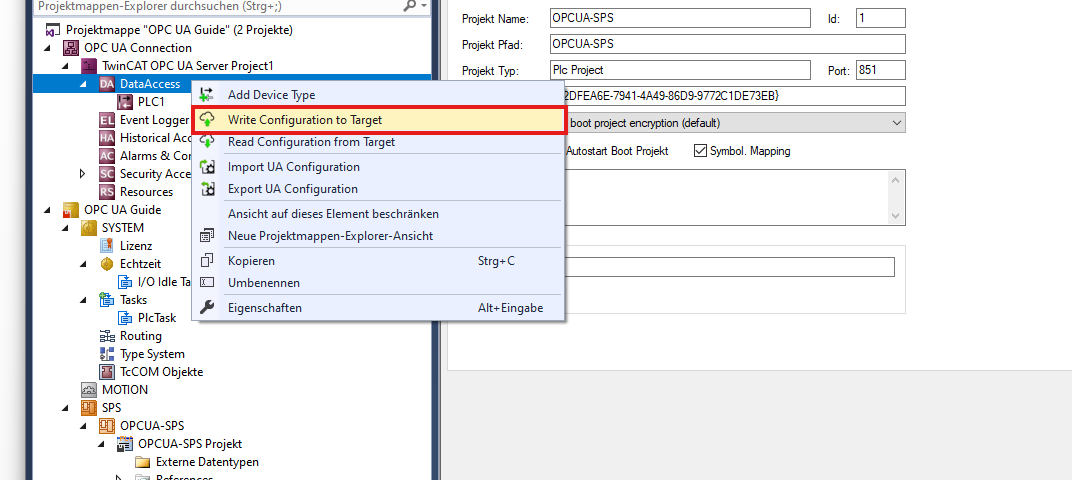The height and width of the screenshot is (480, 1072).
Task: Click the comment box scroll up arrow
Action: click(x=896, y=179)
